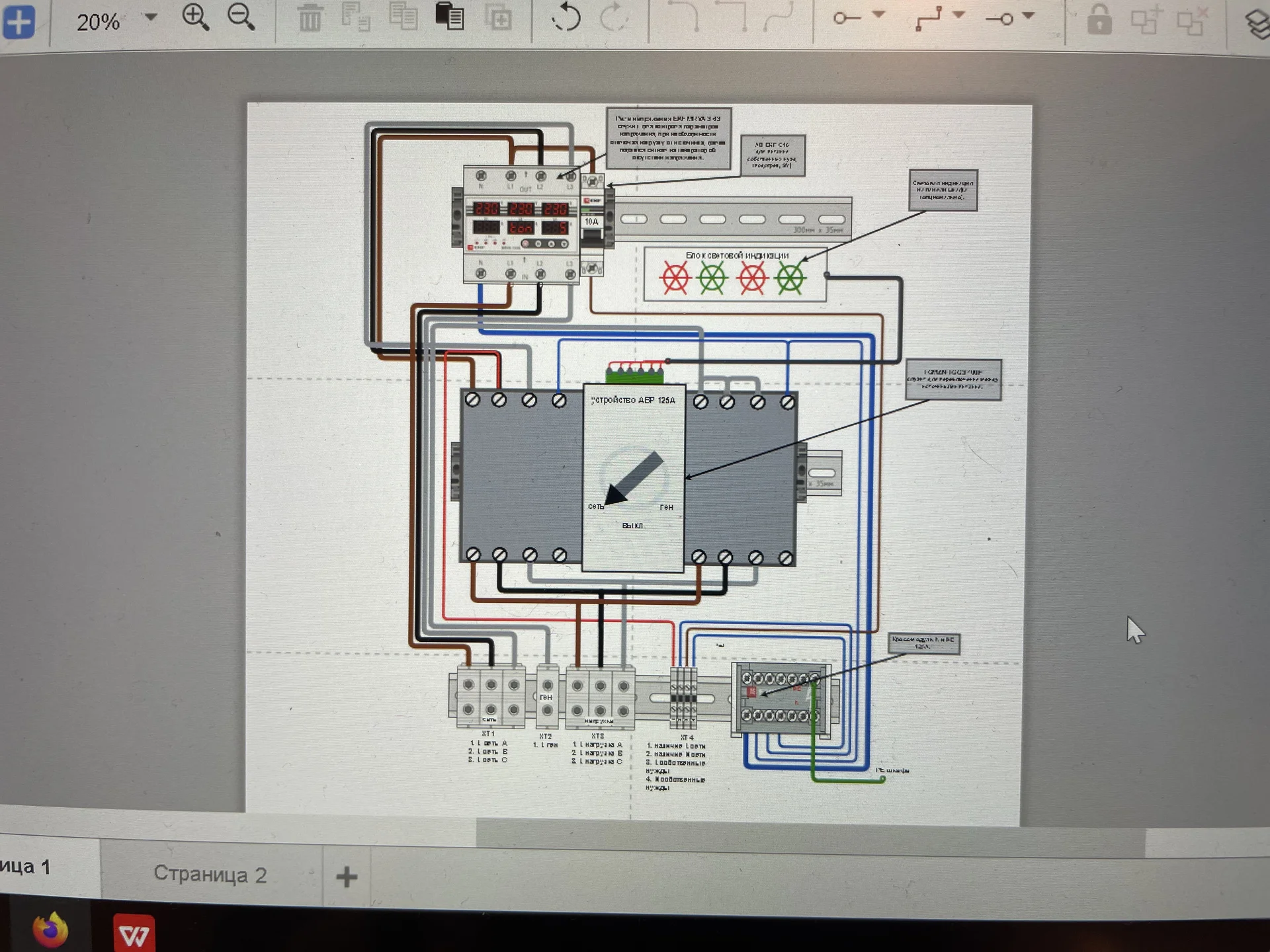Click the zoom in magnifier
The image size is (1270, 952).
tap(195, 17)
